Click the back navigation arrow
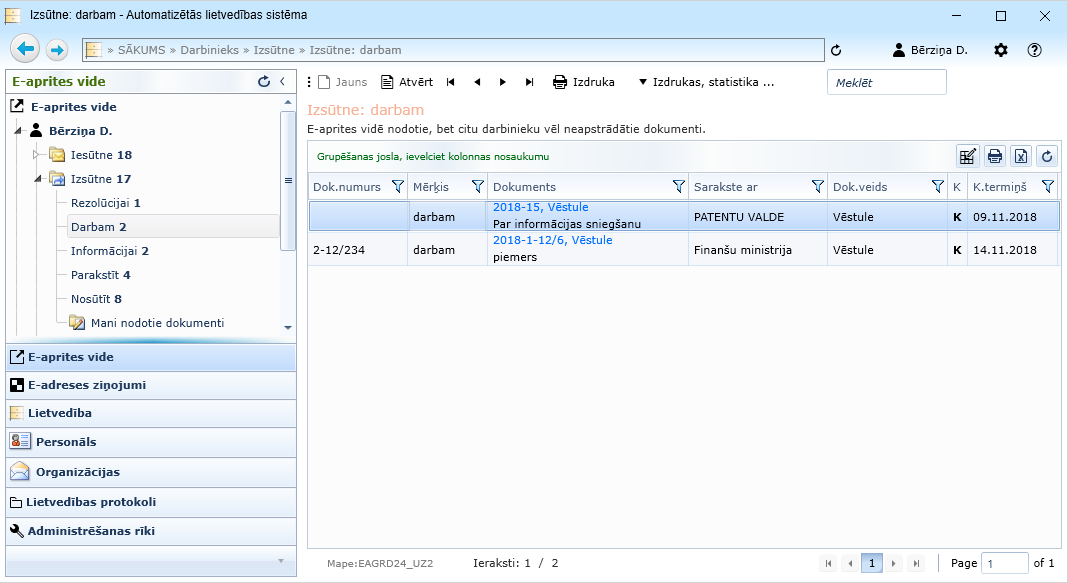This screenshot has width=1068, height=583. [26, 49]
